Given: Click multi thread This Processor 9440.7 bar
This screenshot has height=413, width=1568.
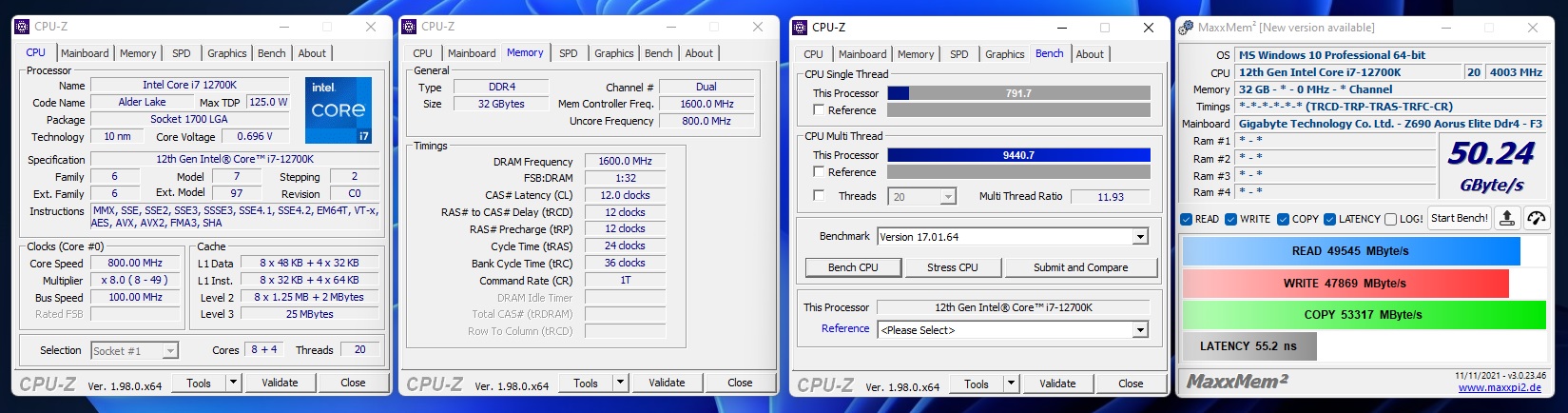Looking at the screenshot, I should coord(1018,155).
